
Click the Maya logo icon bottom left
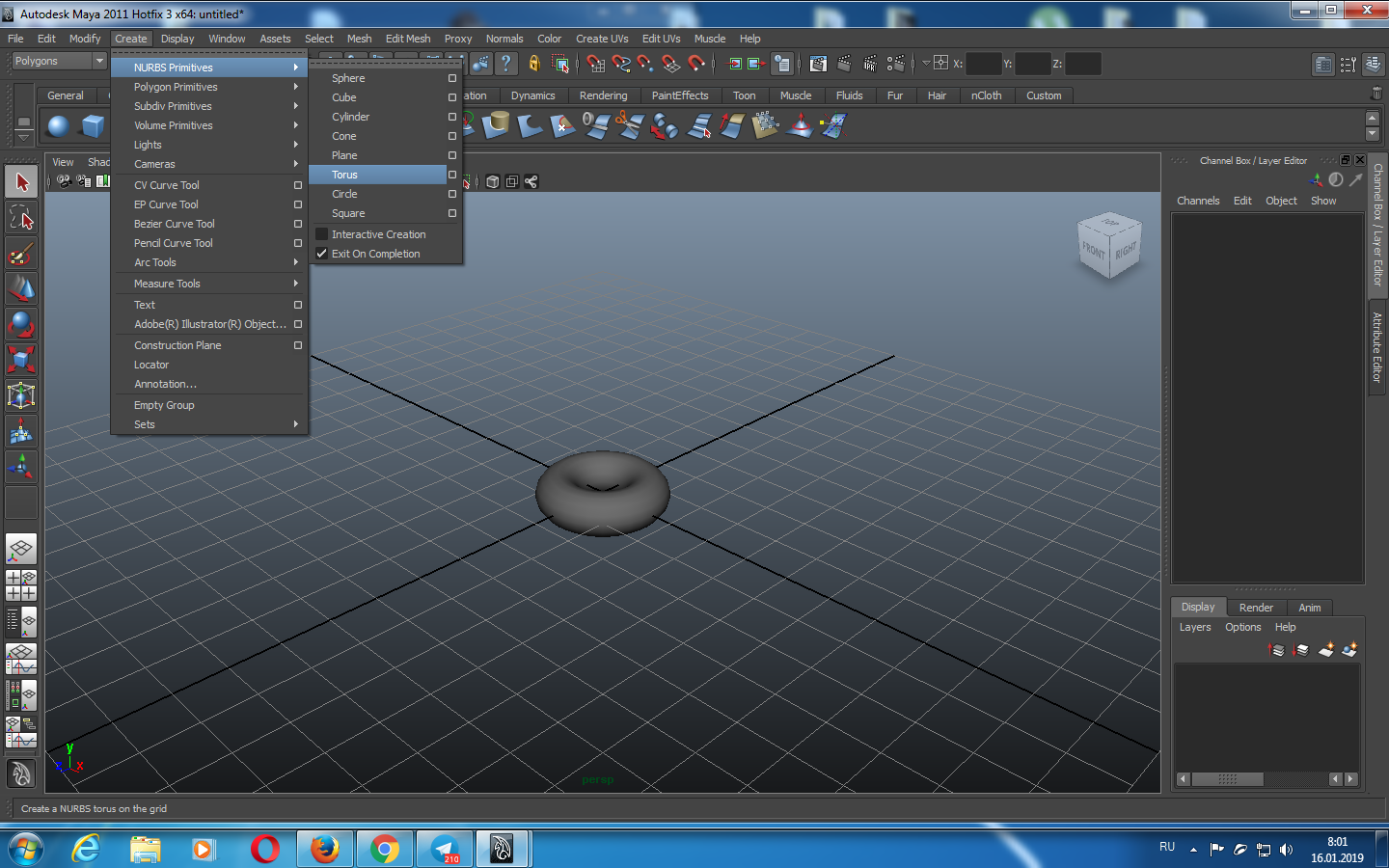[21, 773]
